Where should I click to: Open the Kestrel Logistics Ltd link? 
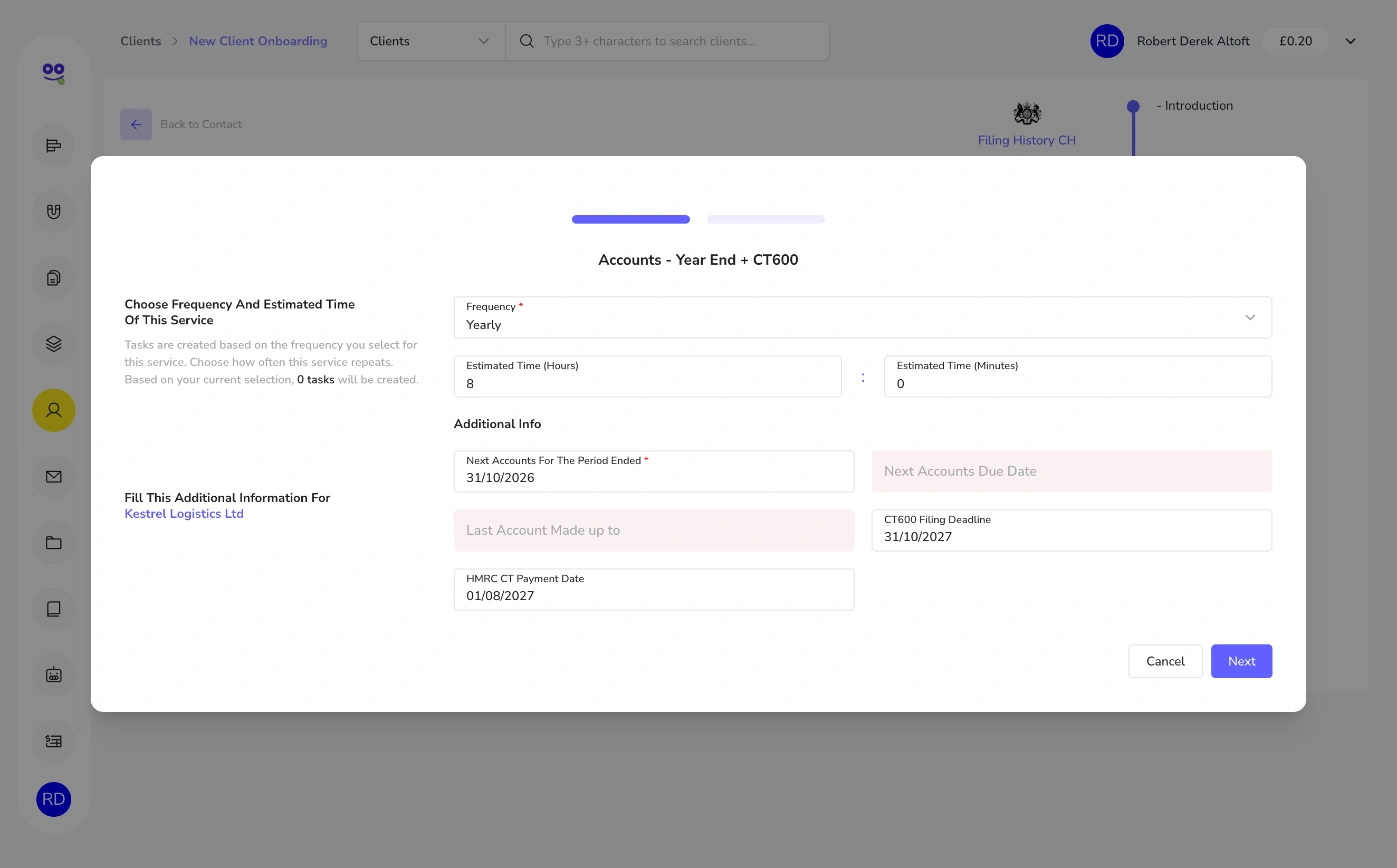pos(184,514)
